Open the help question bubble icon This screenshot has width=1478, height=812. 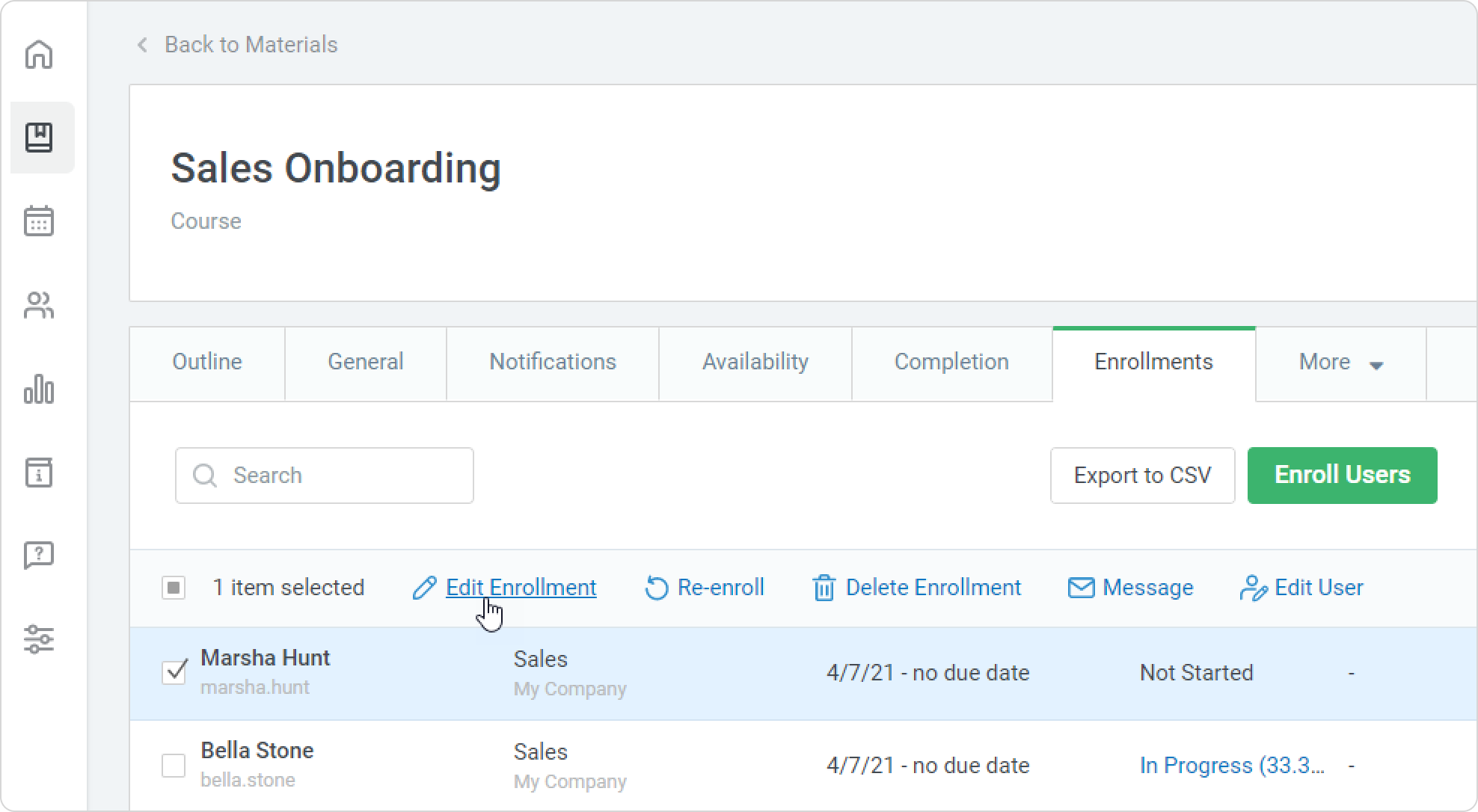(39, 556)
